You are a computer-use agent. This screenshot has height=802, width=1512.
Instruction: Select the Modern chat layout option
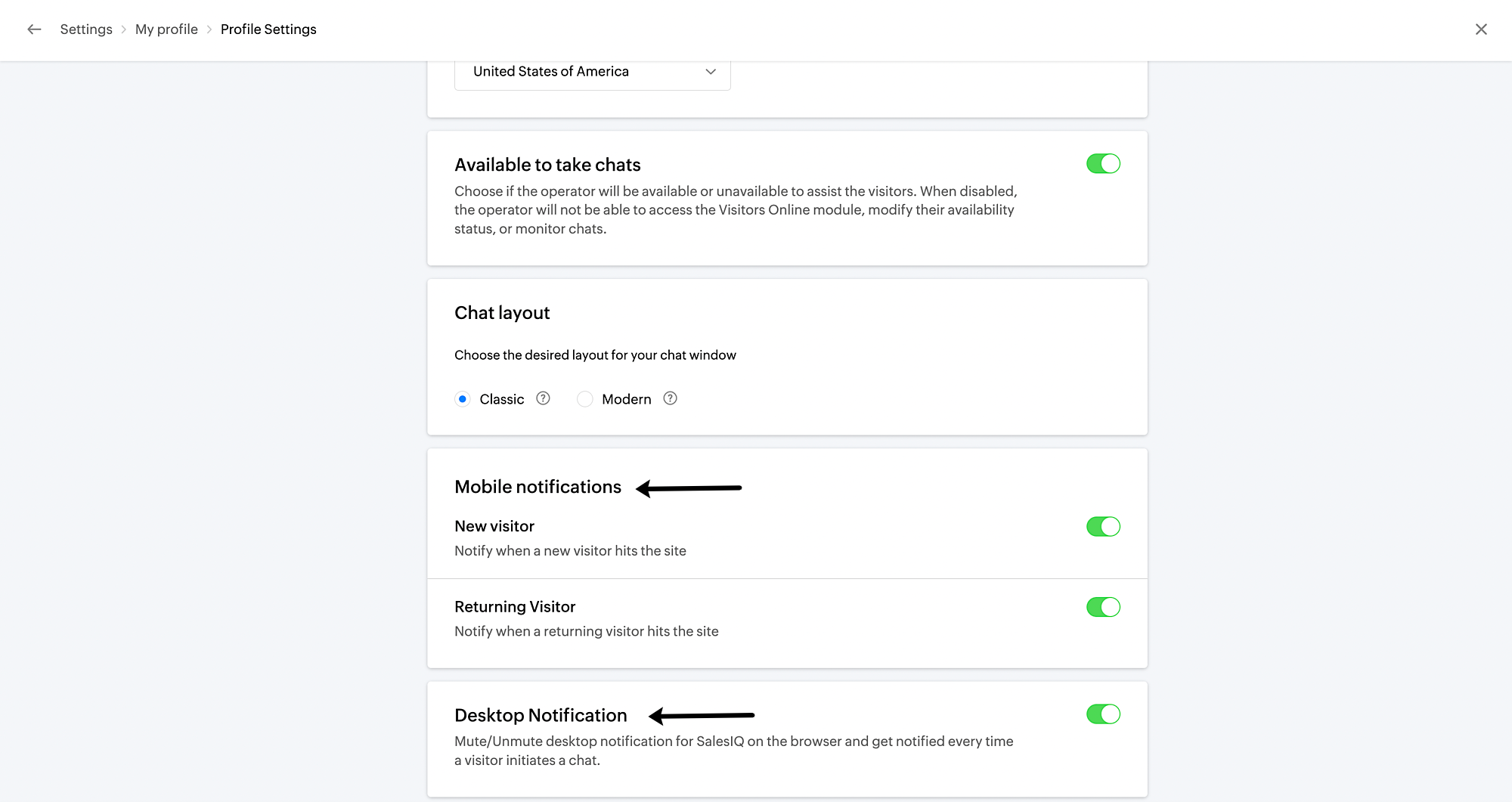point(584,398)
